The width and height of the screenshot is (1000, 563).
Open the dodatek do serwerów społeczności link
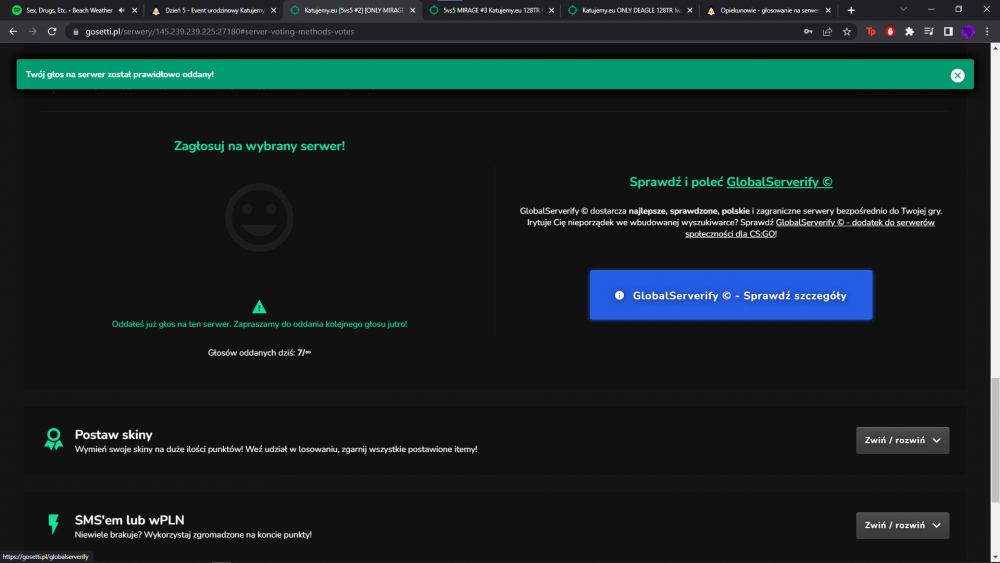pos(810,228)
